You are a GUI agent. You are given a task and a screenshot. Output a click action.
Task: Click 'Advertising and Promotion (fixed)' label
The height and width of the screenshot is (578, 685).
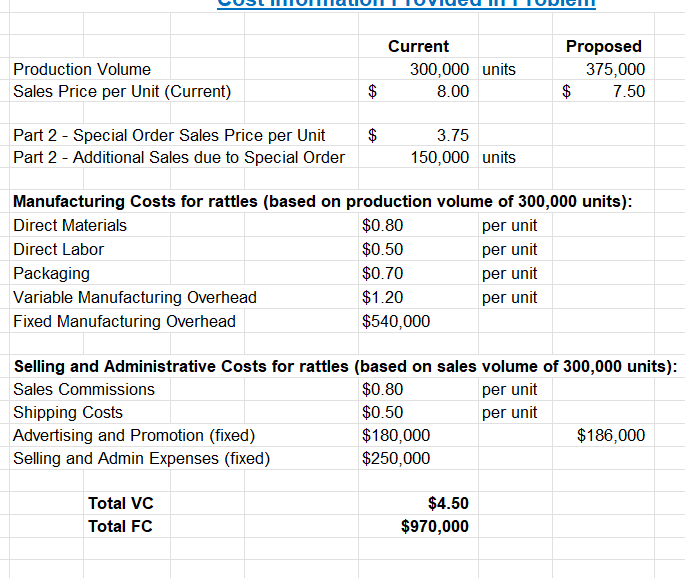coord(134,436)
